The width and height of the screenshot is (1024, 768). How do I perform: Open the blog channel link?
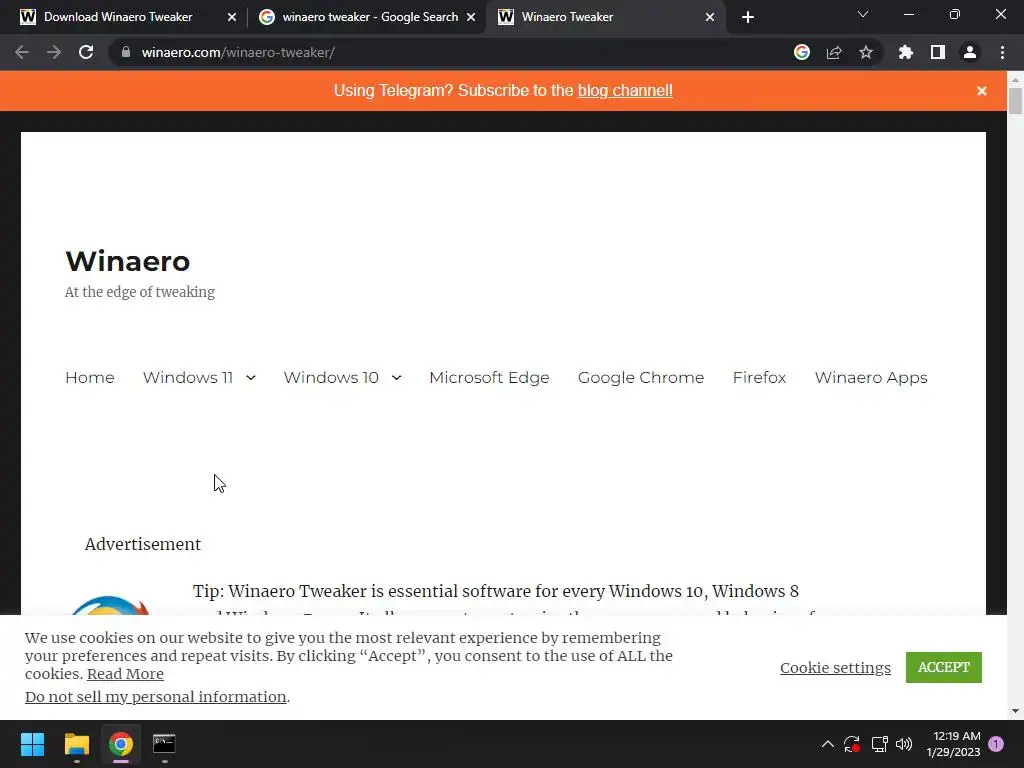[625, 90]
